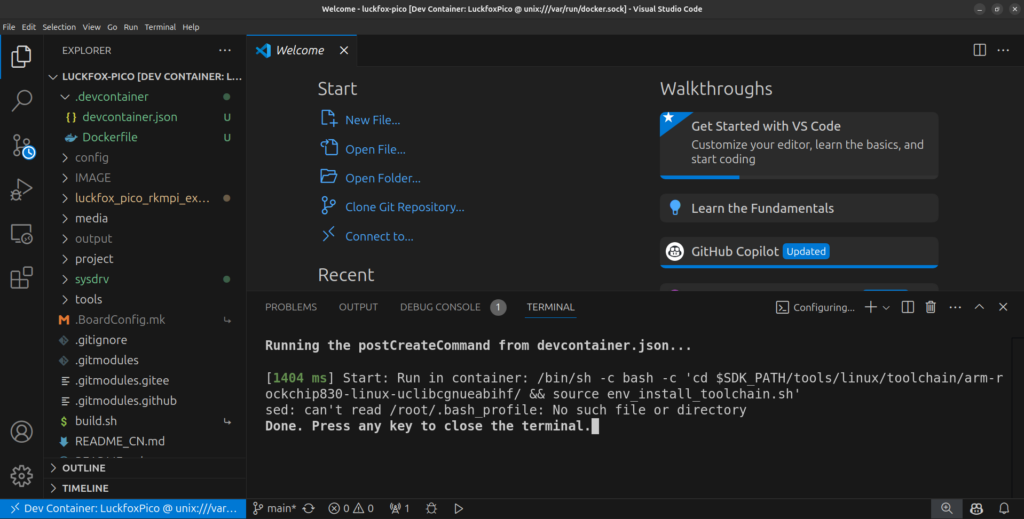Close the Welcome tab
1024x519 pixels.
(x=344, y=50)
